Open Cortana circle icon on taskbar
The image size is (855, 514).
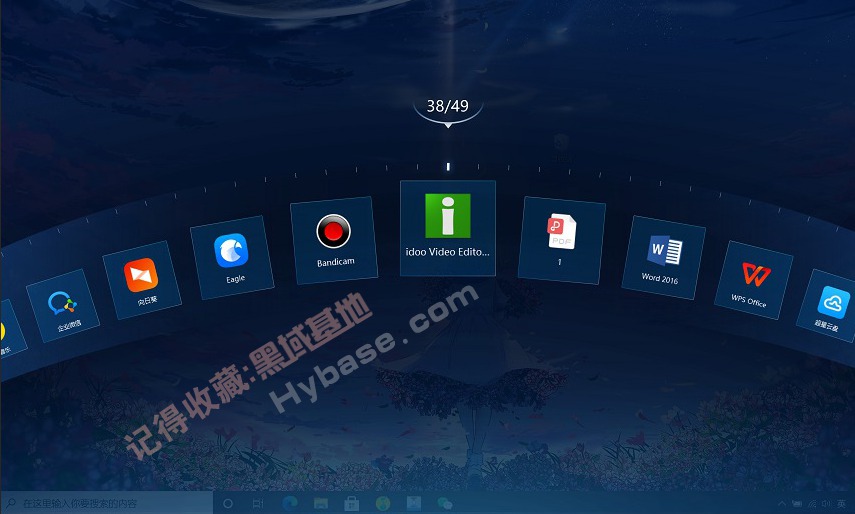pyautogui.click(x=228, y=504)
